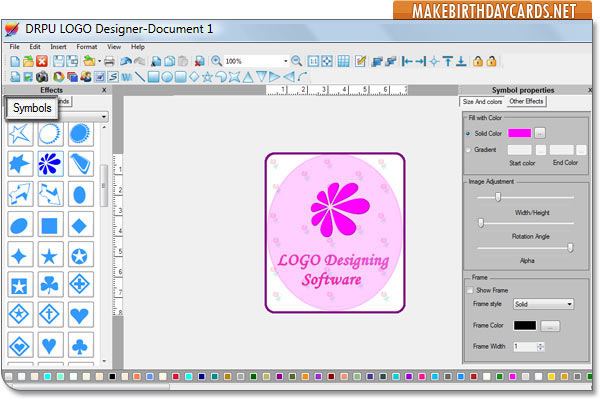
Task: Toggle the grid view icon
Action: click(343, 61)
